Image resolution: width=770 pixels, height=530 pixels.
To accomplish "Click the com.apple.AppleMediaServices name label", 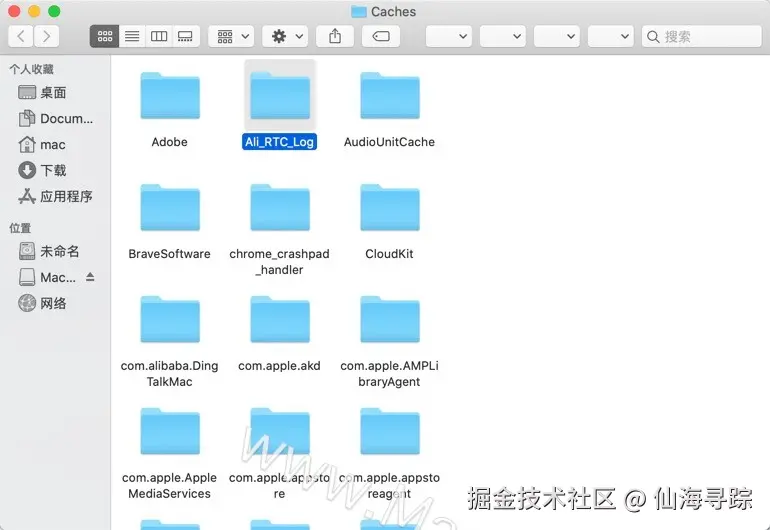I will click(169, 485).
